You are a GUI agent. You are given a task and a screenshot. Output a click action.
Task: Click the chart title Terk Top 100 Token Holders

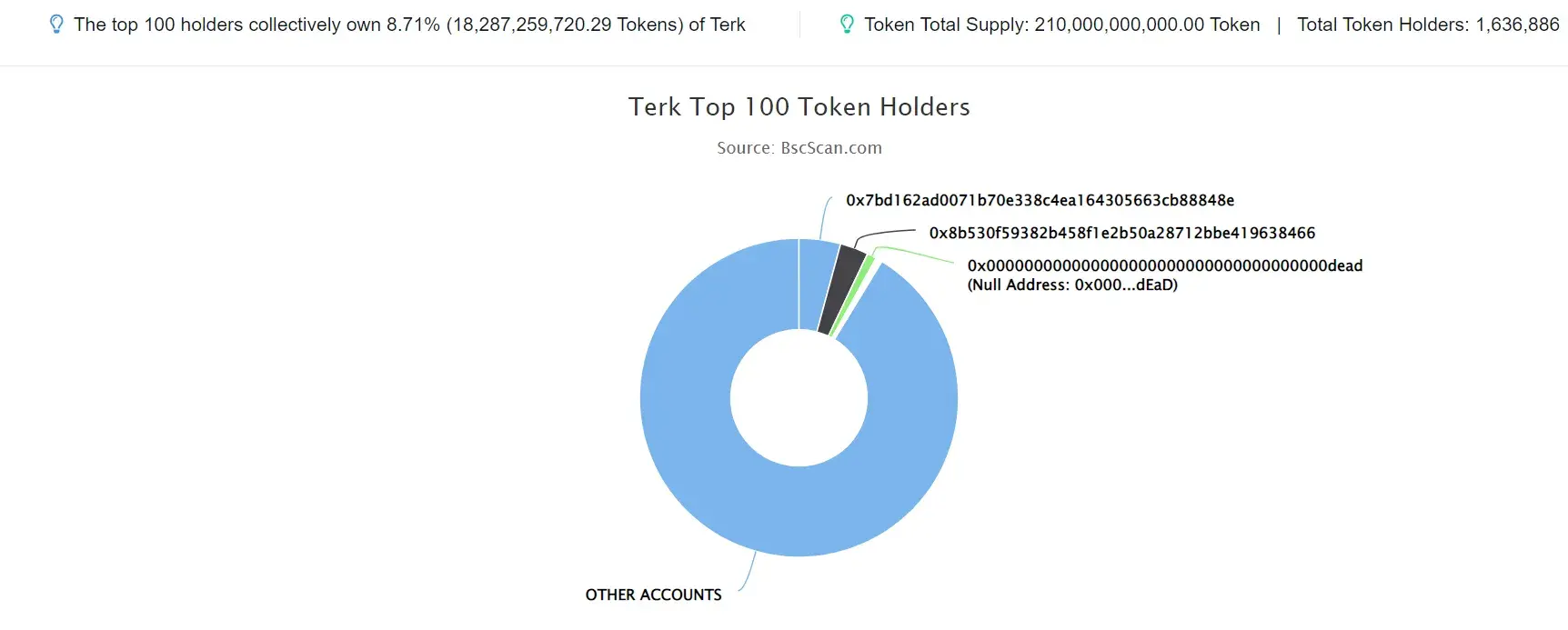[x=799, y=106]
